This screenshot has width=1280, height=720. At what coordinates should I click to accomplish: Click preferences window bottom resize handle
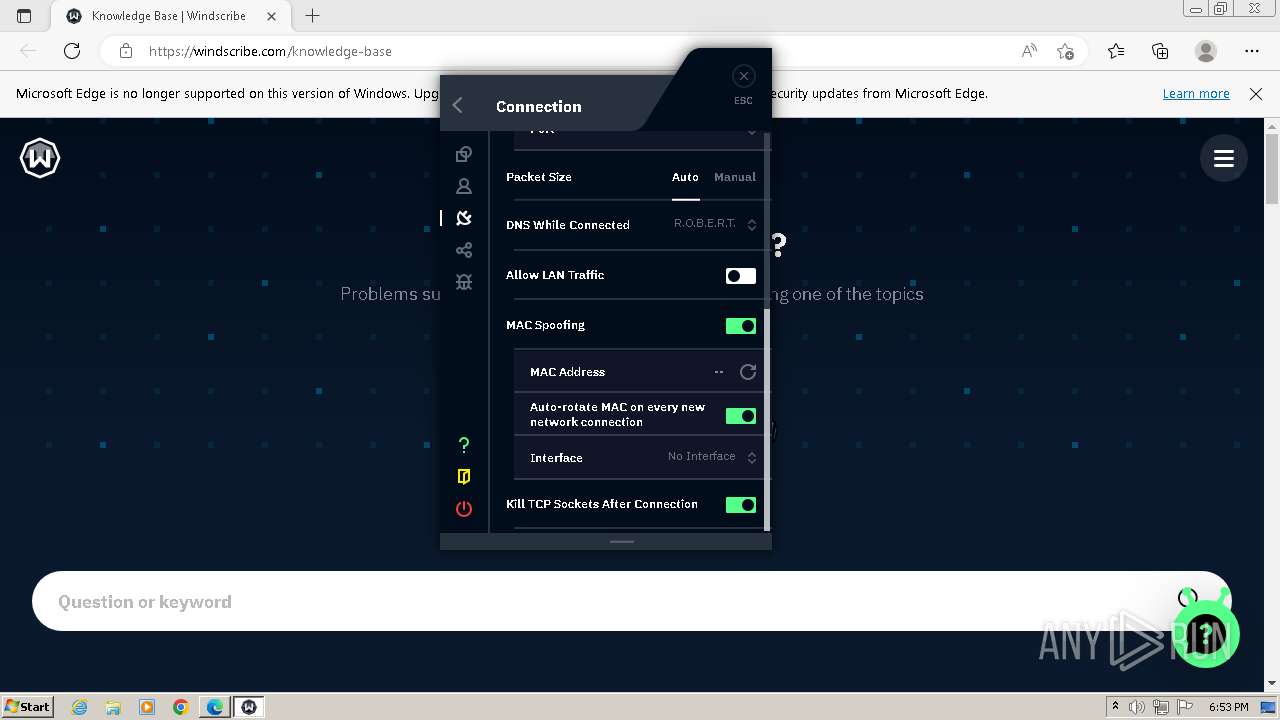(x=622, y=541)
